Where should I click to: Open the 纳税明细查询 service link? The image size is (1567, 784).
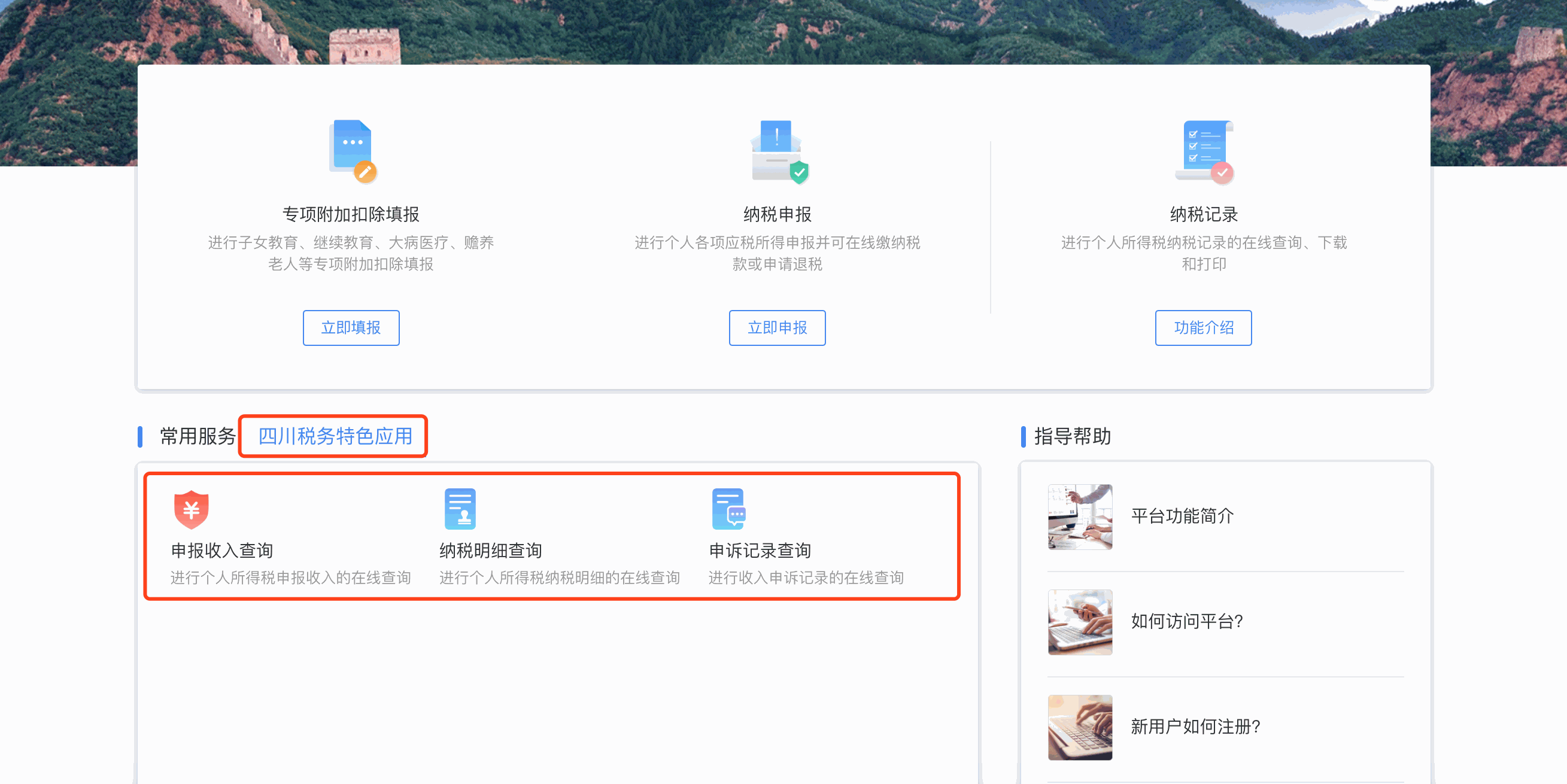pyautogui.click(x=490, y=550)
